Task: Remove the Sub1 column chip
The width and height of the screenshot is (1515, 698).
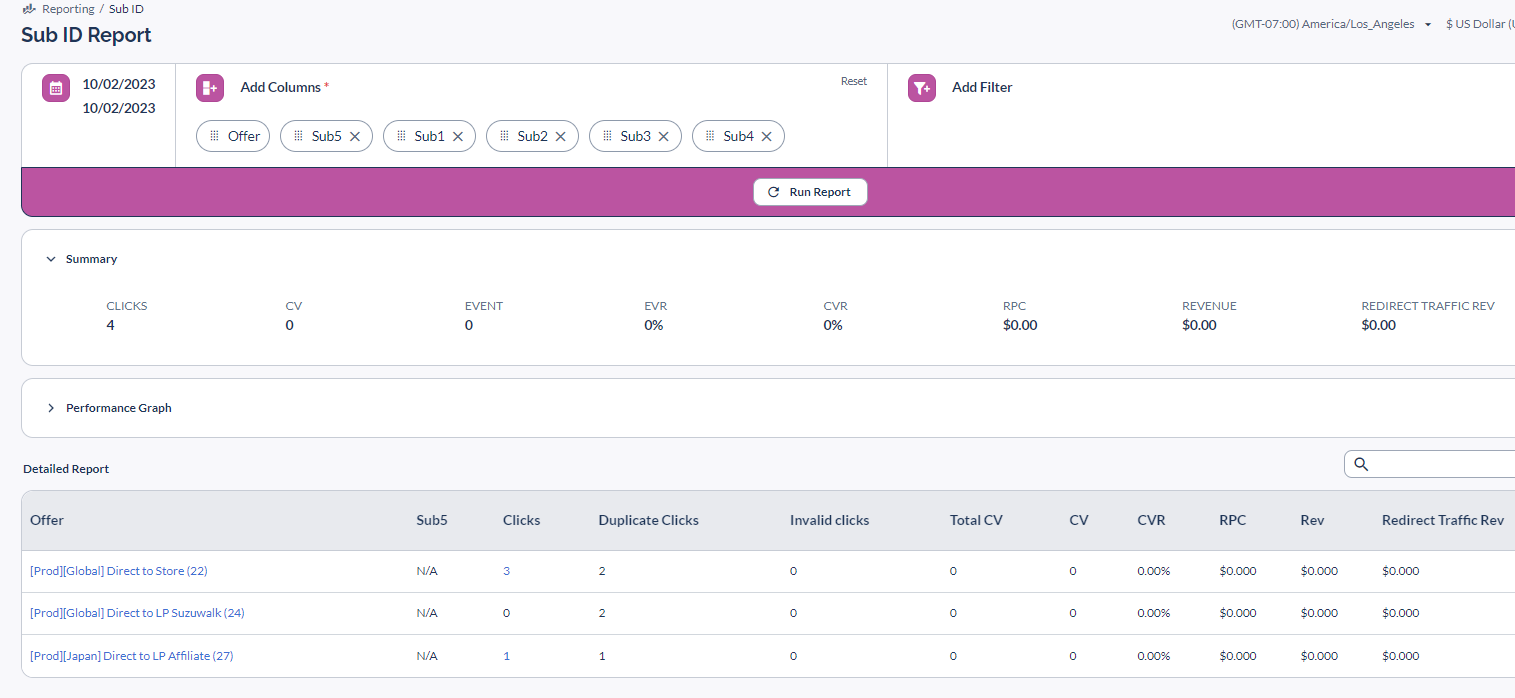Action: coord(458,137)
